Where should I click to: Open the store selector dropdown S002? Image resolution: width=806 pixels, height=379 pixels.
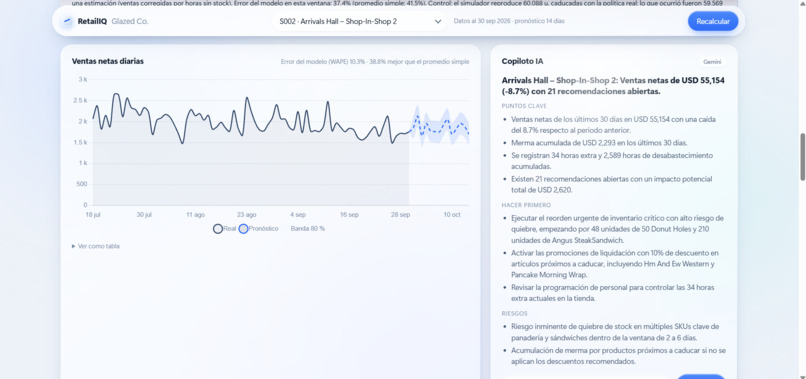359,22
